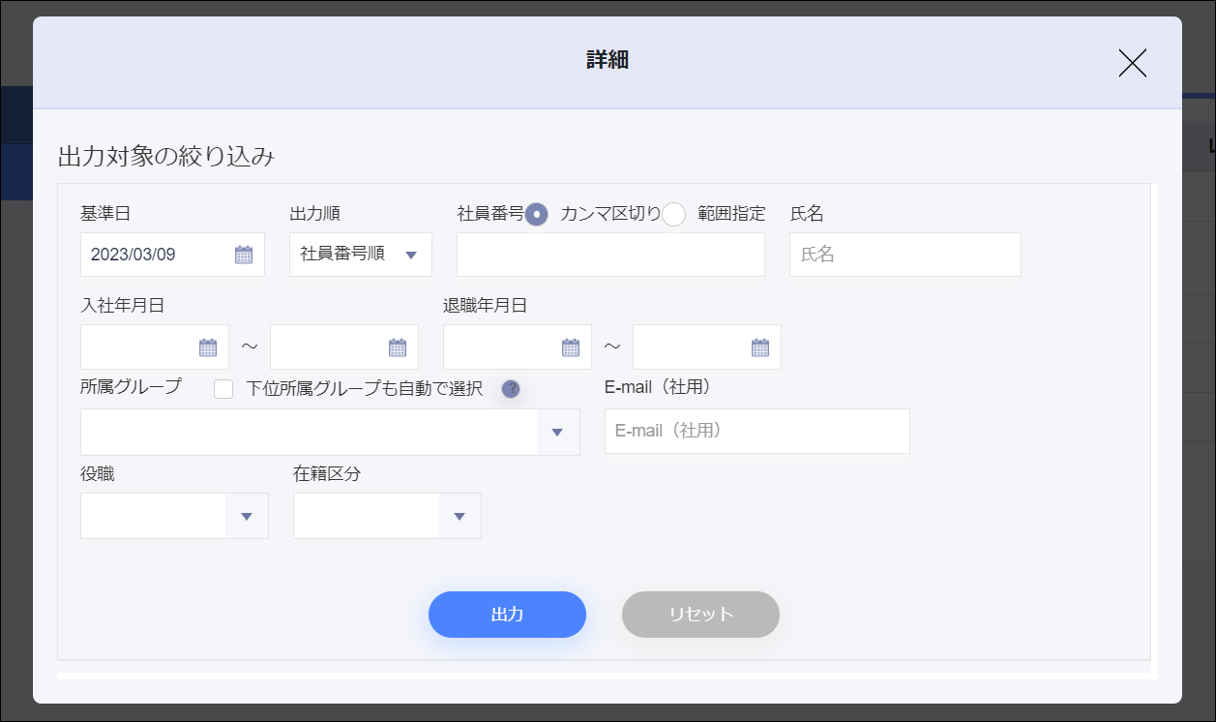
Task: Enable 下位所属グループも自動で選択 checkbox
Action: click(x=224, y=389)
